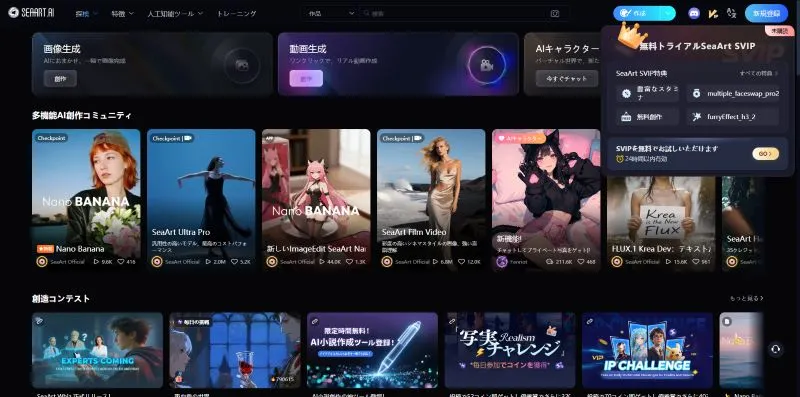Click the purple author avatar on AI character card
The image size is (800, 397).
click(x=502, y=261)
